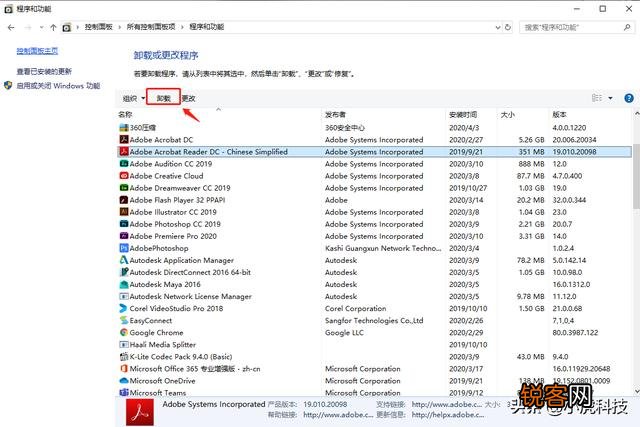Expand the address bar history dropdown

pyautogui.click(x=498, y=27)
